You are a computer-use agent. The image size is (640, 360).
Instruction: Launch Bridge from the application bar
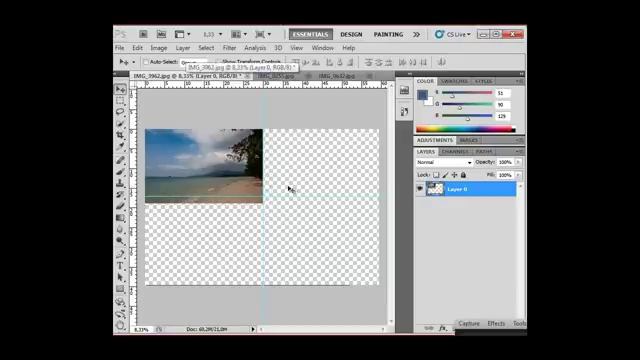143,34
